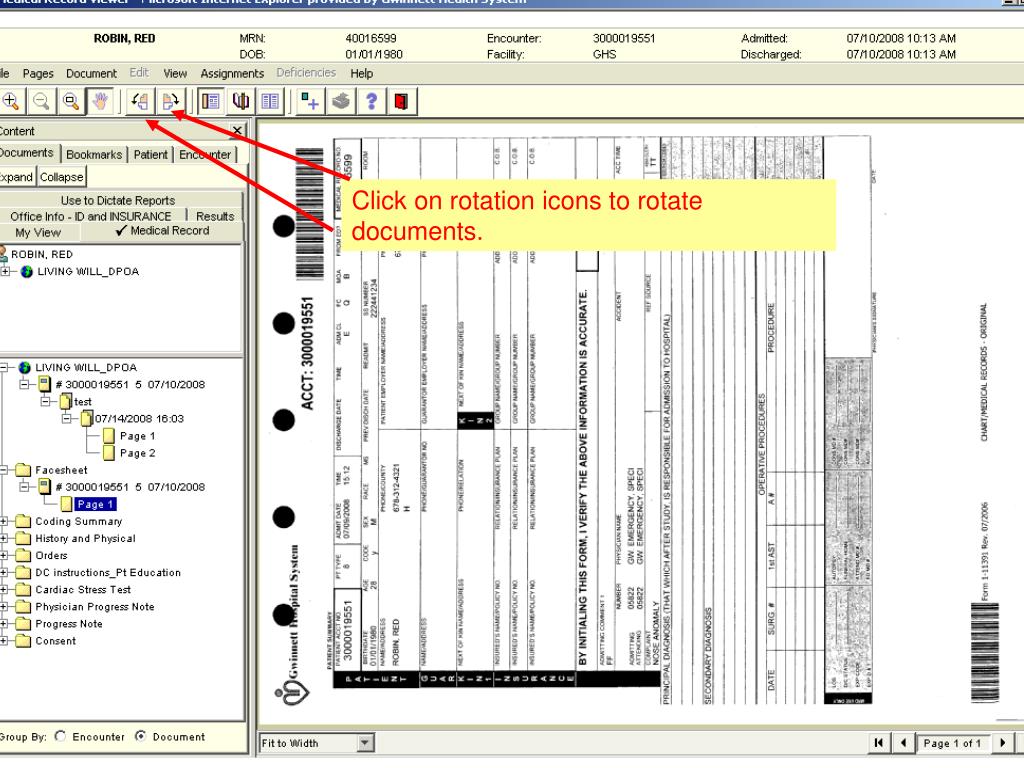Activate the hand pan tool

[101, 101]
